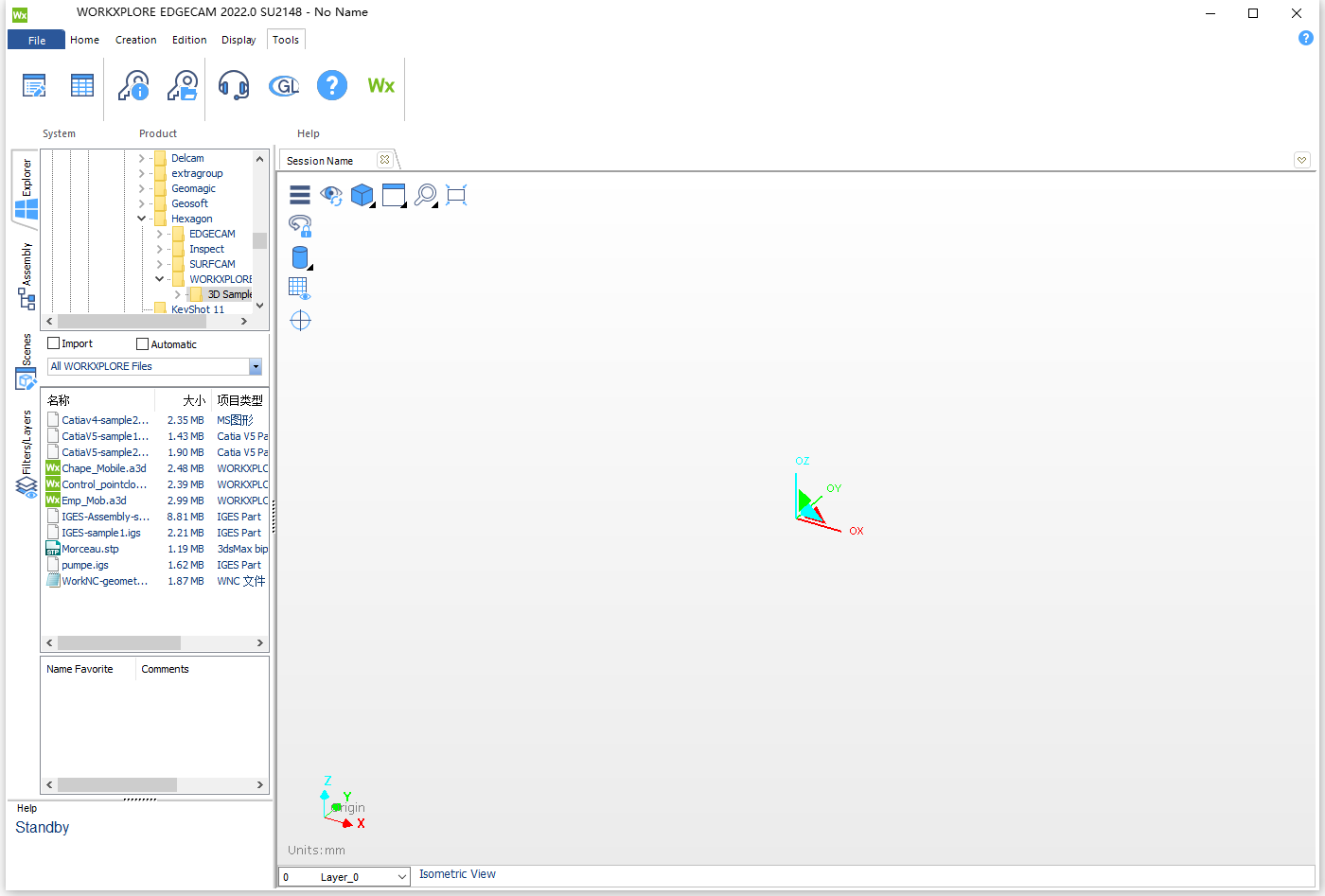Switch to the Creation ribbon tab
1325x896 pixels.
[136, 40]
